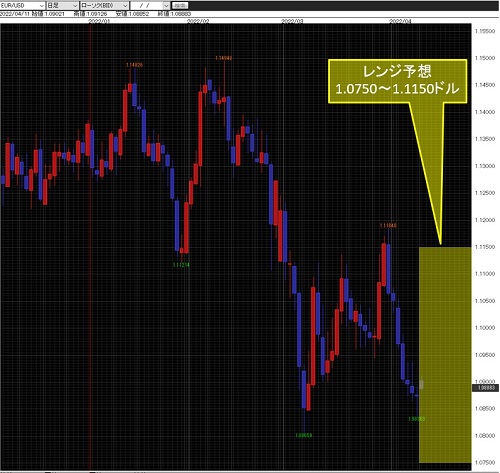Click the 1.11234 low price label

pos(181,265)
